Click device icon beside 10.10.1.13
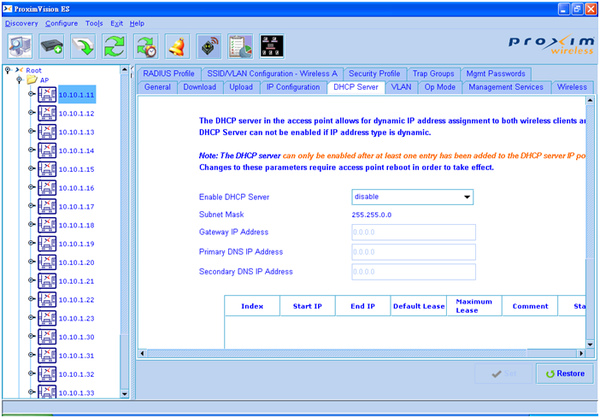The image size is (600, 418). click(47, 132)
